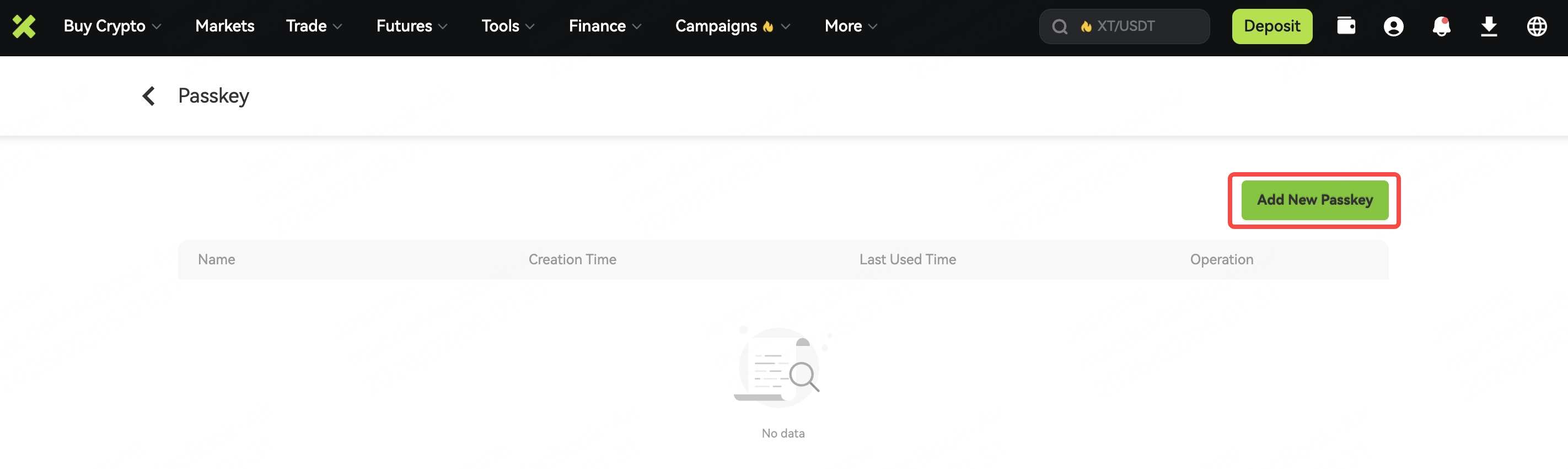1568x469 pixels.
Task: Open the language globe icon
Action: 1537,26
